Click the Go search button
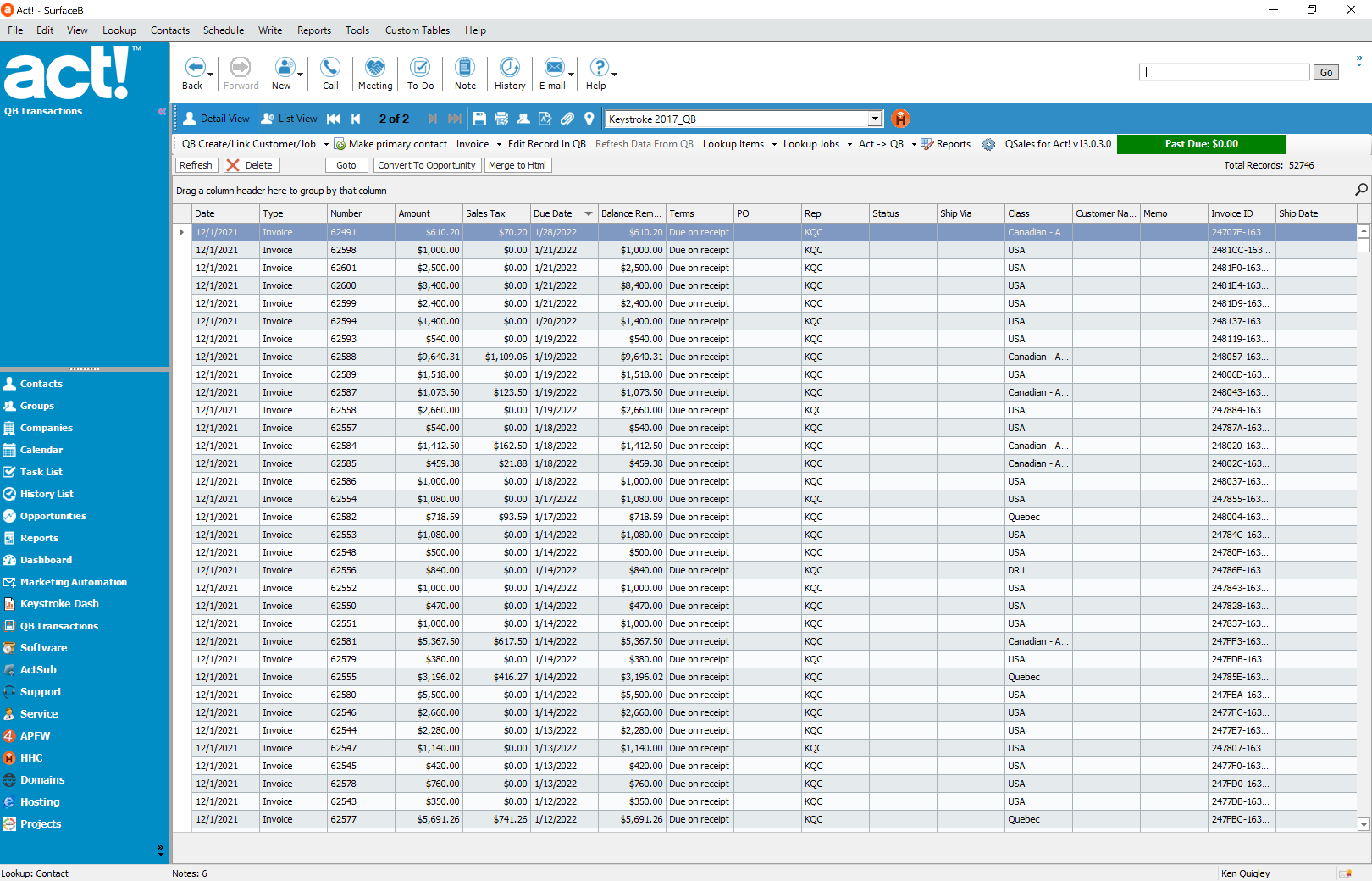The height and width of the screenshot is (881, 1372). (x=1326, y=72)
